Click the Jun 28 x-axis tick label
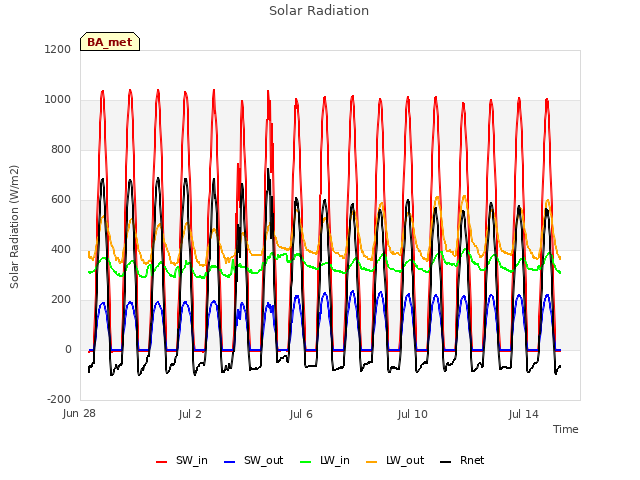The width and height of the screenshot is (640, 480). [79, 413]
